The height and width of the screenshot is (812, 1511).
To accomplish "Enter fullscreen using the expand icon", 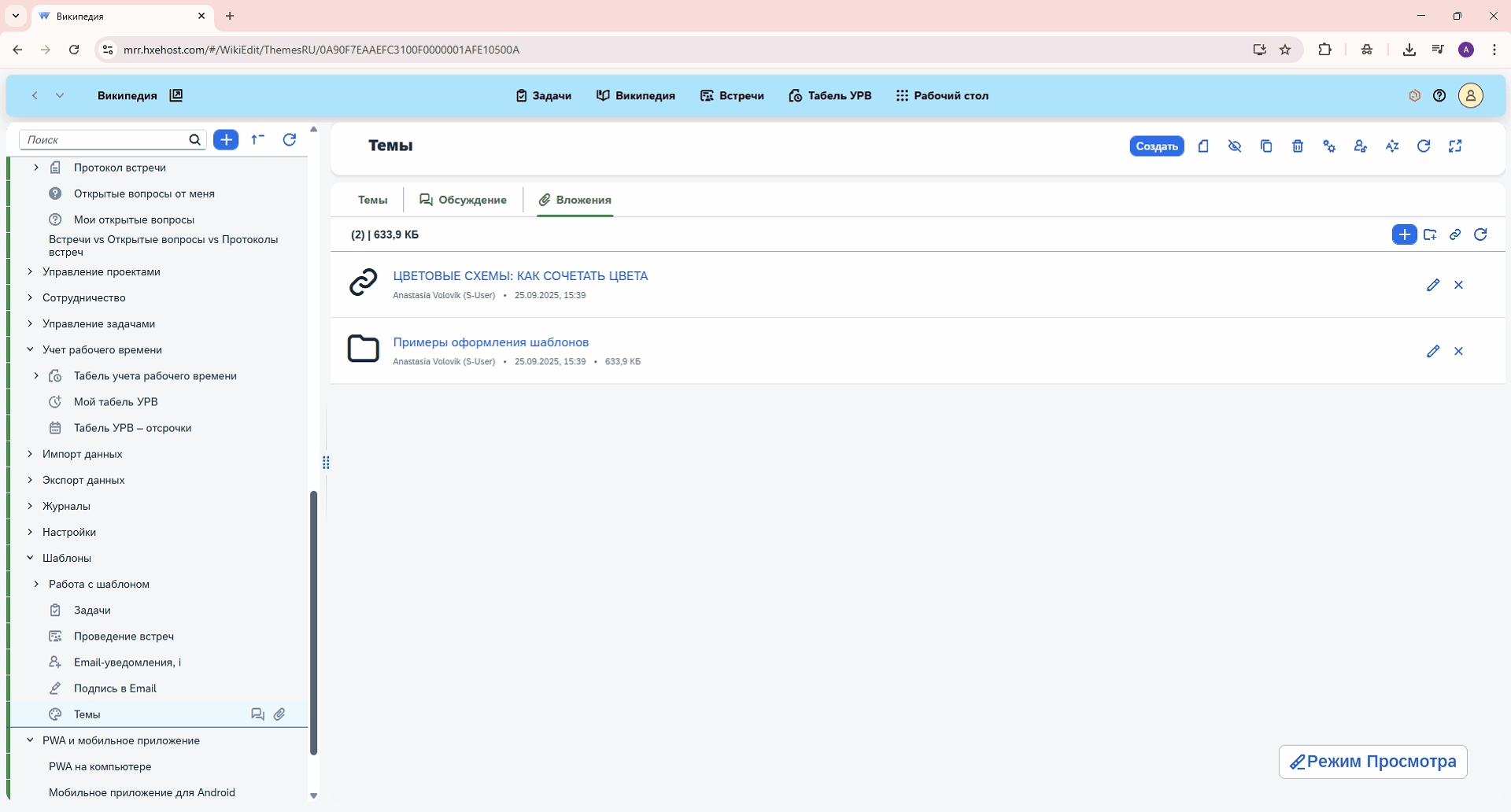I will click(1455, 146).
